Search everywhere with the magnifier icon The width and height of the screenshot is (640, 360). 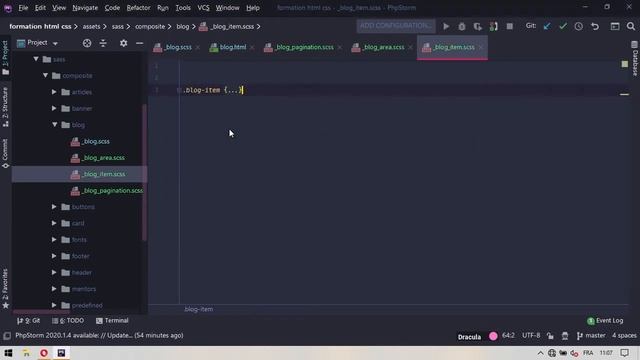click(x=631, y=27)
